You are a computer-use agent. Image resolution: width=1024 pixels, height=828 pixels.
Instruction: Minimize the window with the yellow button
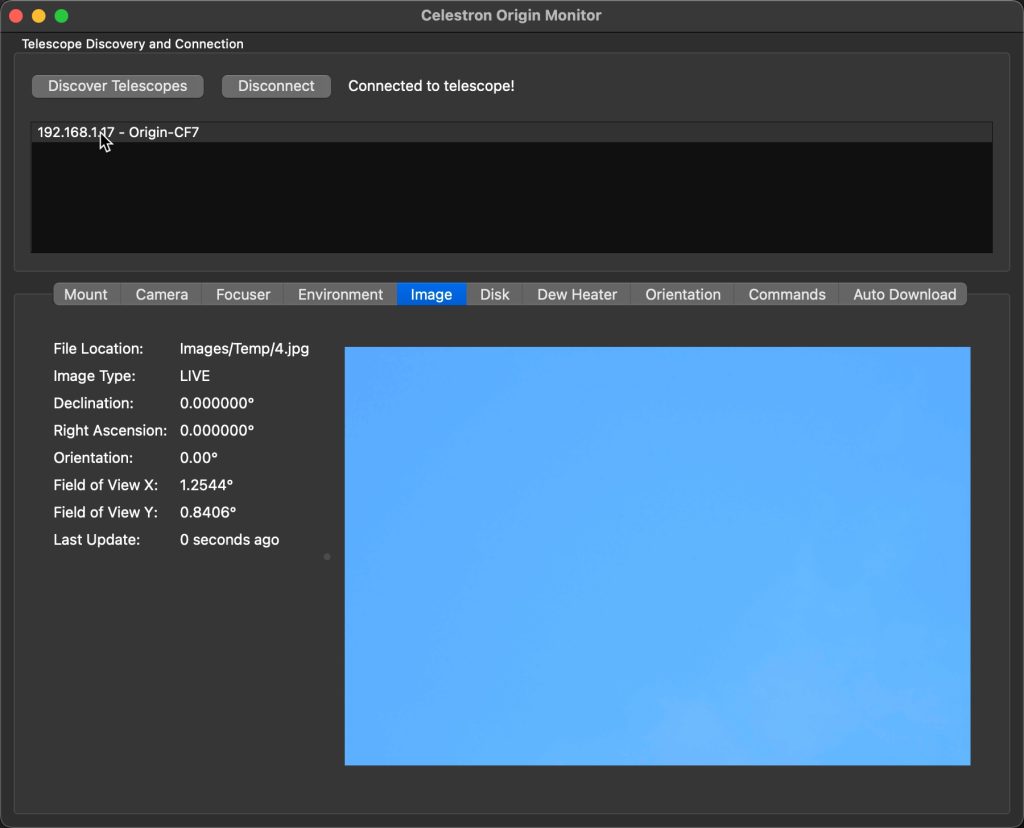[x=39, y=16]
